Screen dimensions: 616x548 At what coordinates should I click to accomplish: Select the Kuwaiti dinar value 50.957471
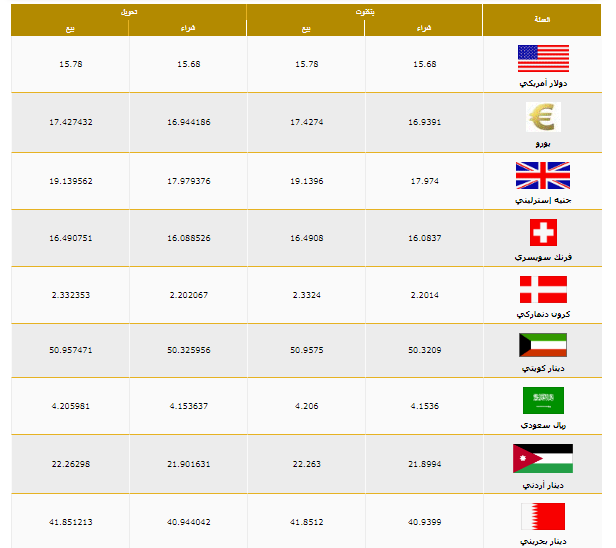[70, 350]
